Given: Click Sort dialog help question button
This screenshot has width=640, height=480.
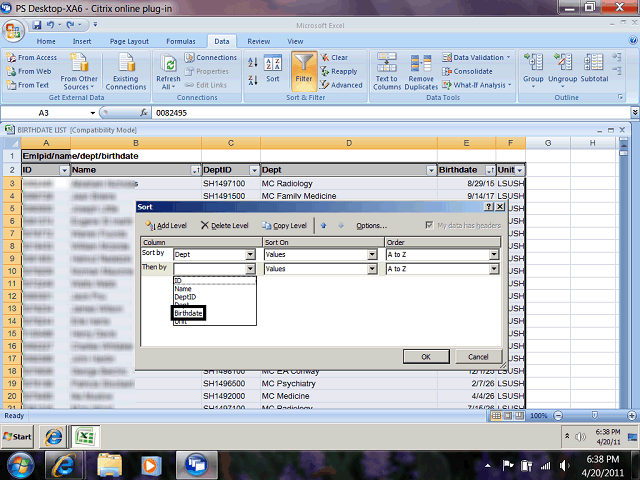Looking at the screenshot, I should coord(489,207).
